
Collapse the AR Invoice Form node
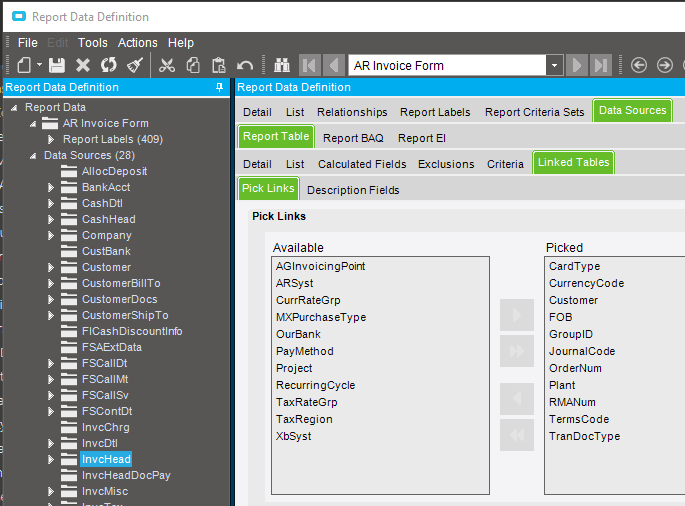click(x=33, y=123)
